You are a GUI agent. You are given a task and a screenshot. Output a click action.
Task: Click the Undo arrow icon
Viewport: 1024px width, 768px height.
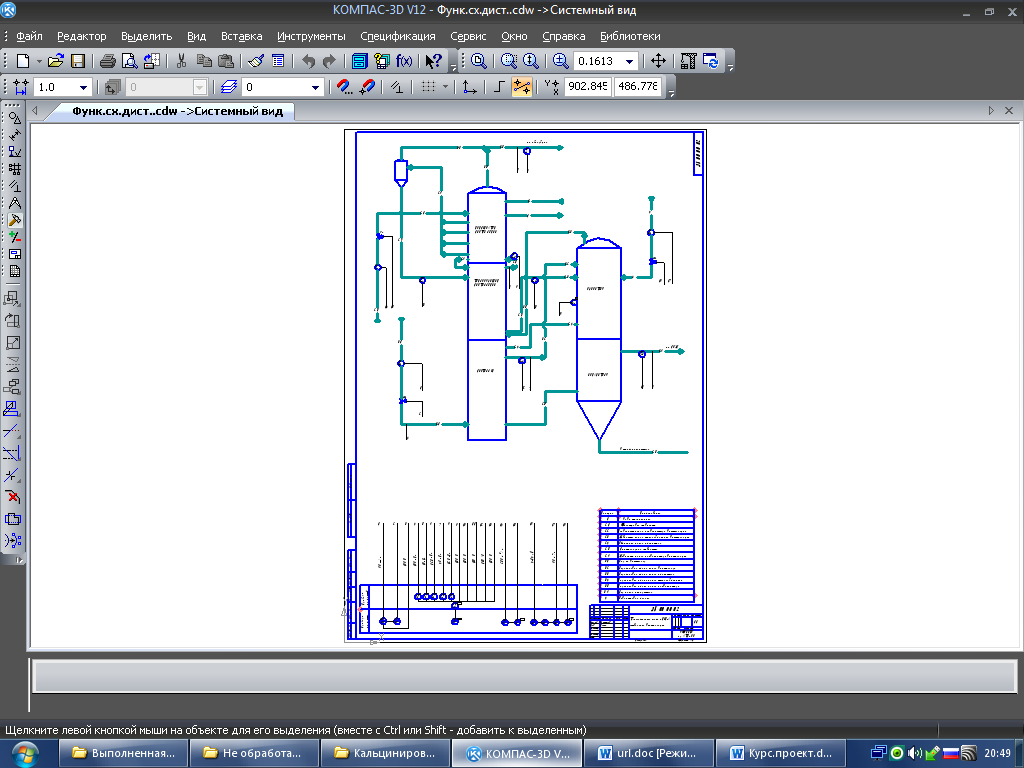coord(309,61)
